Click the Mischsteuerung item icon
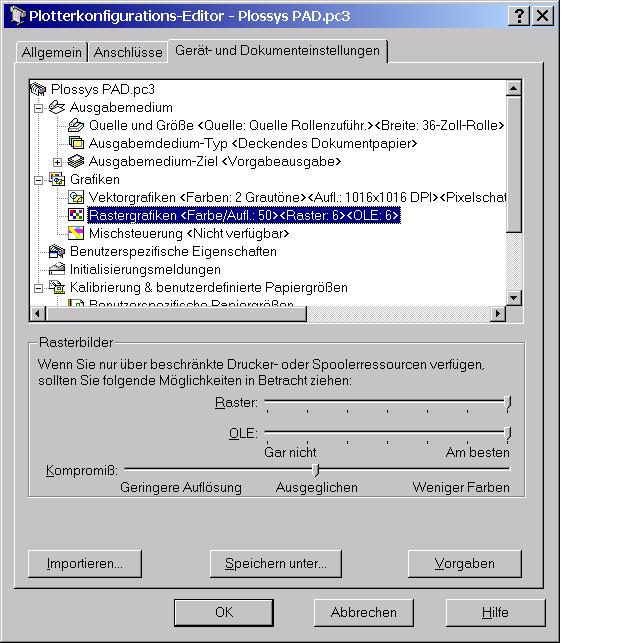 pos(76,233)
